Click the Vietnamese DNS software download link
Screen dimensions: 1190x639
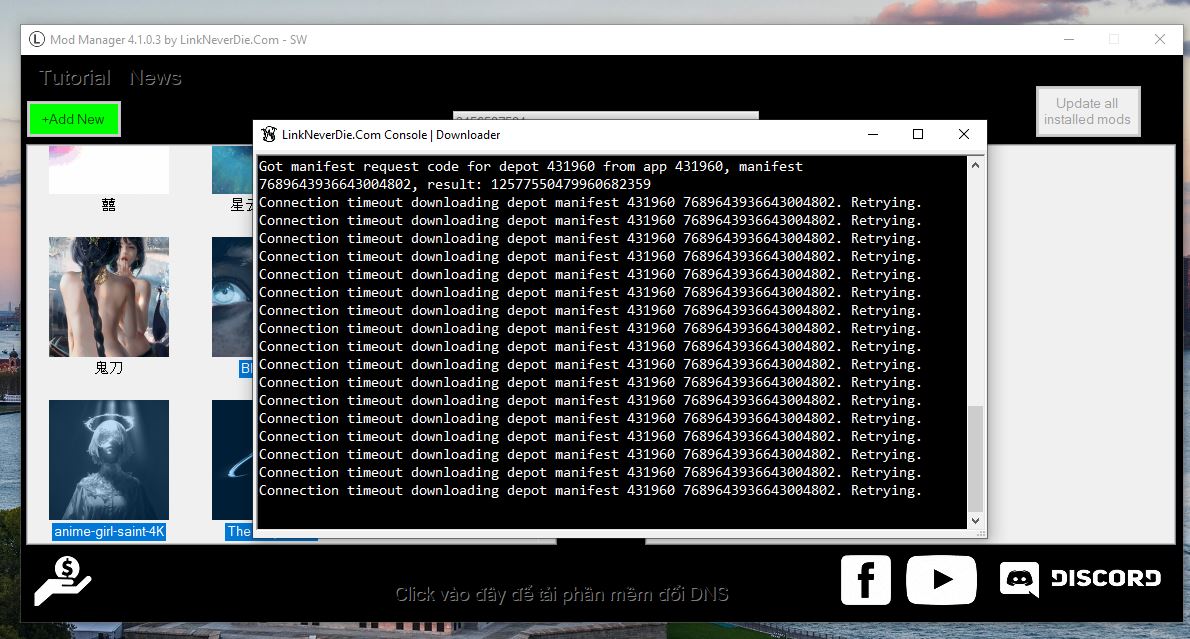(561, 594)
